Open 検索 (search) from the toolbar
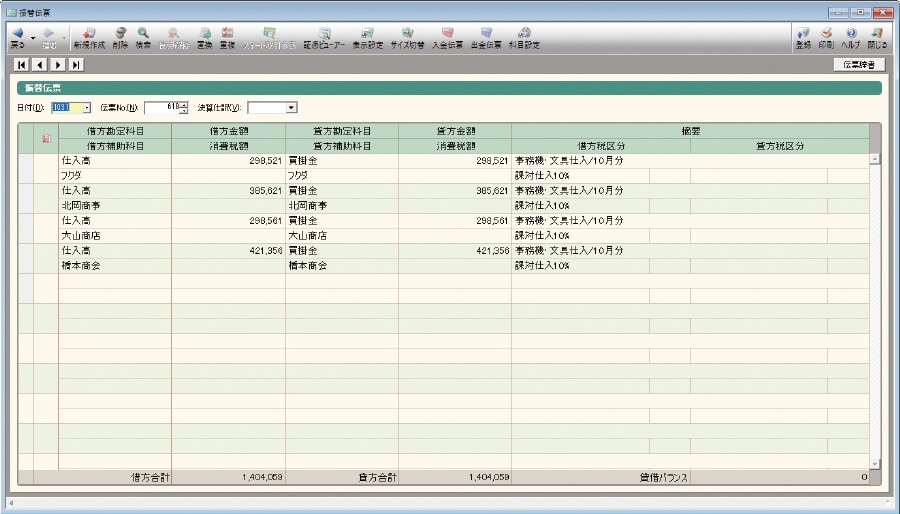The image size is (900, 514). 143,37
